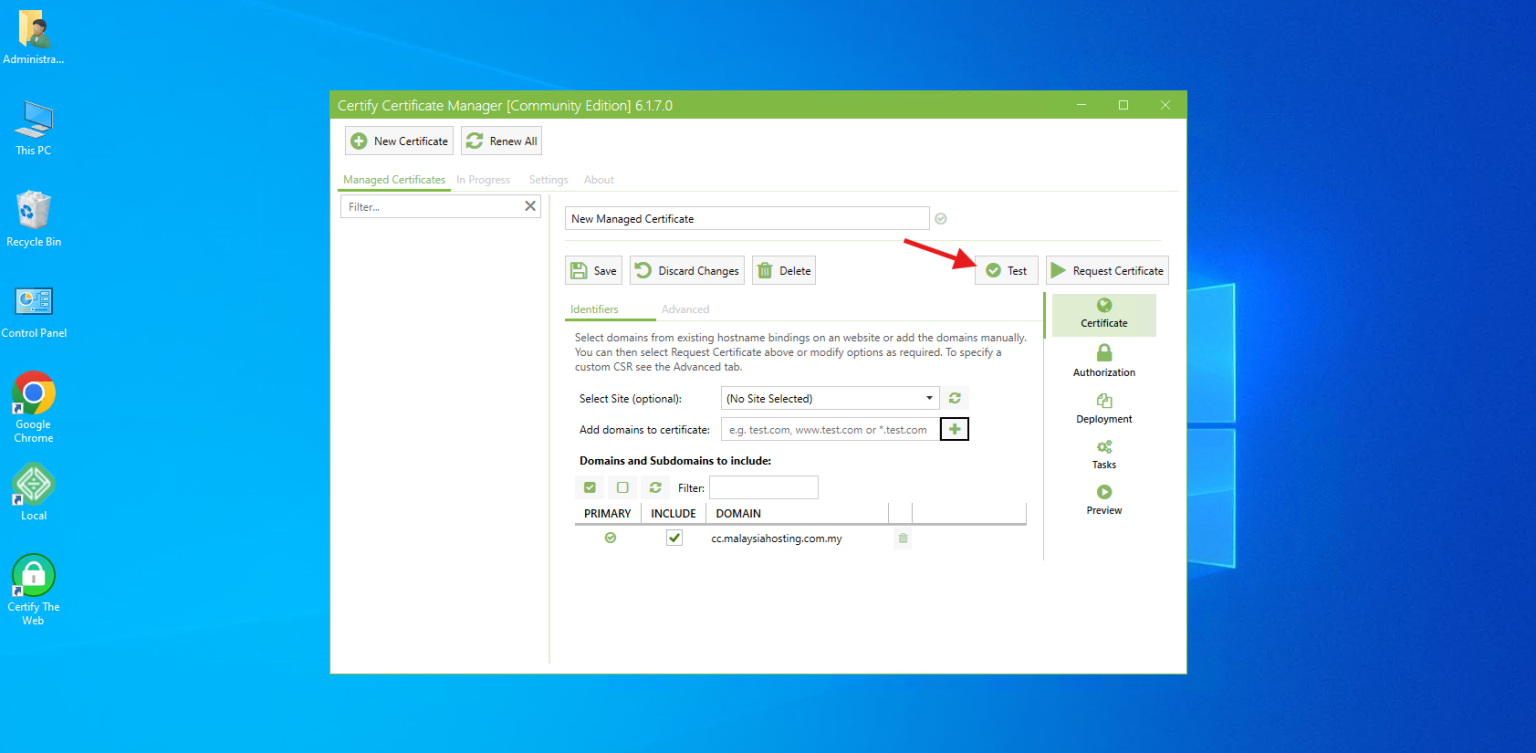Image resolution: width=1536 pixels, height=753 pixels.
Task: Add the typed domain with the plus icon
Action: [954, 428]
